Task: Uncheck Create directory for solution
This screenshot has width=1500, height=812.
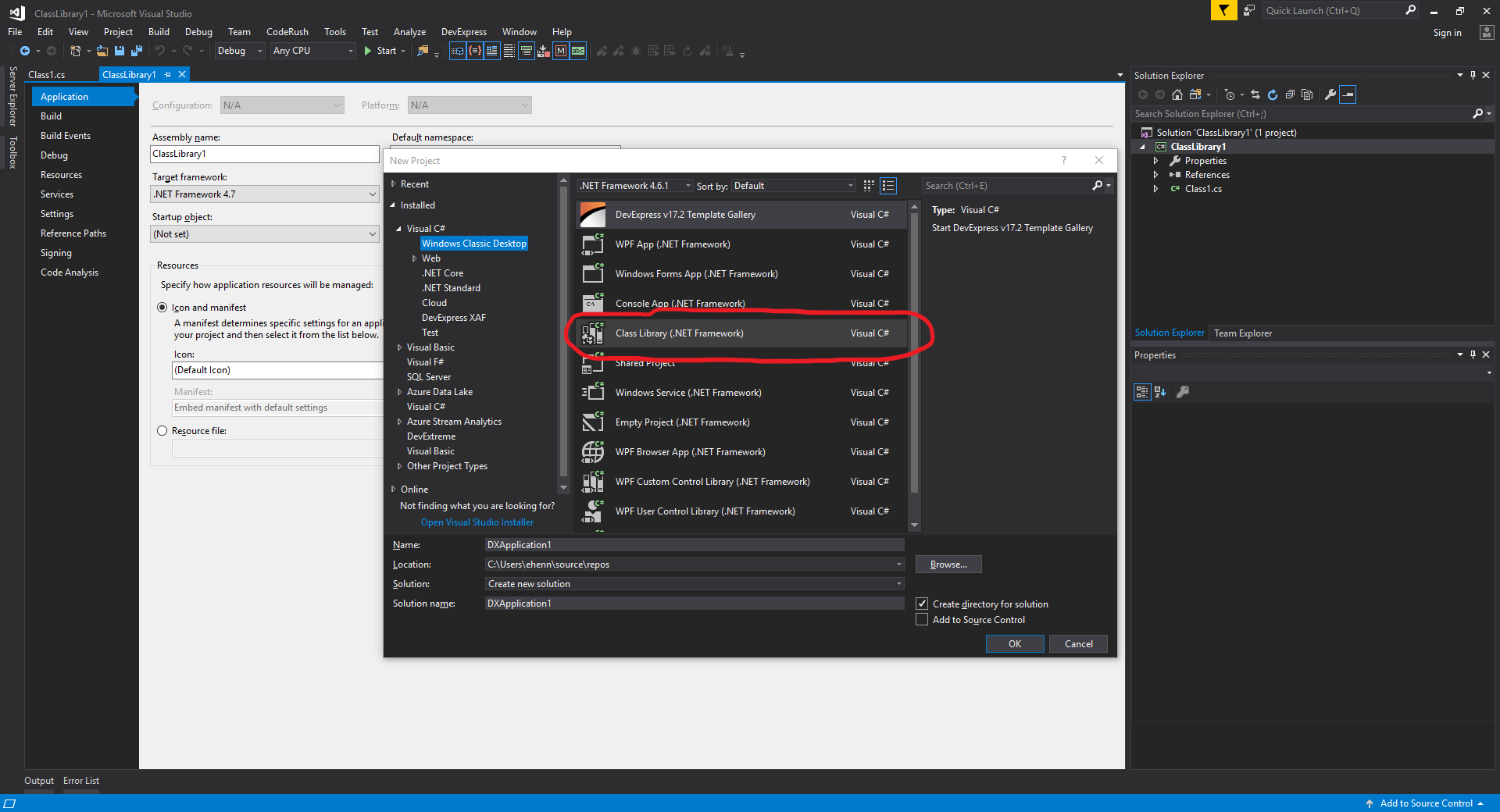Action: 922,604
